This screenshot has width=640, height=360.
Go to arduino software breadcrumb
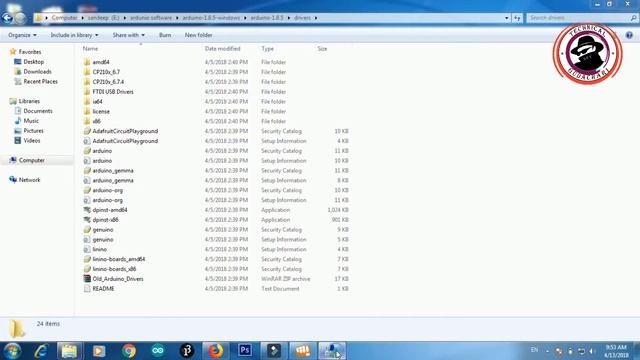click(151, 18)
